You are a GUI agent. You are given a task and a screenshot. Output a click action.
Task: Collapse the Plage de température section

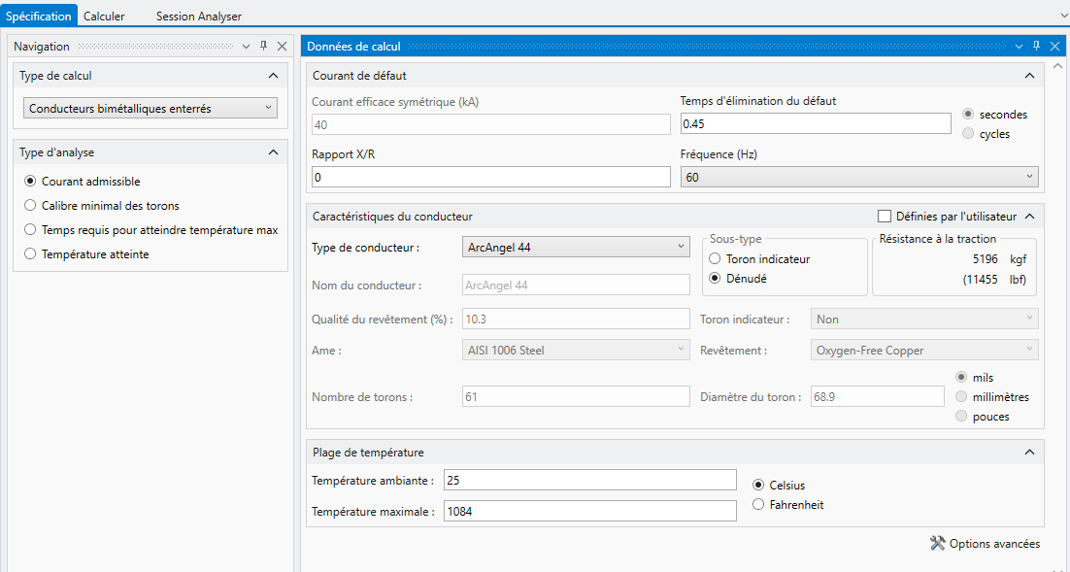(x=1030, y=452)
